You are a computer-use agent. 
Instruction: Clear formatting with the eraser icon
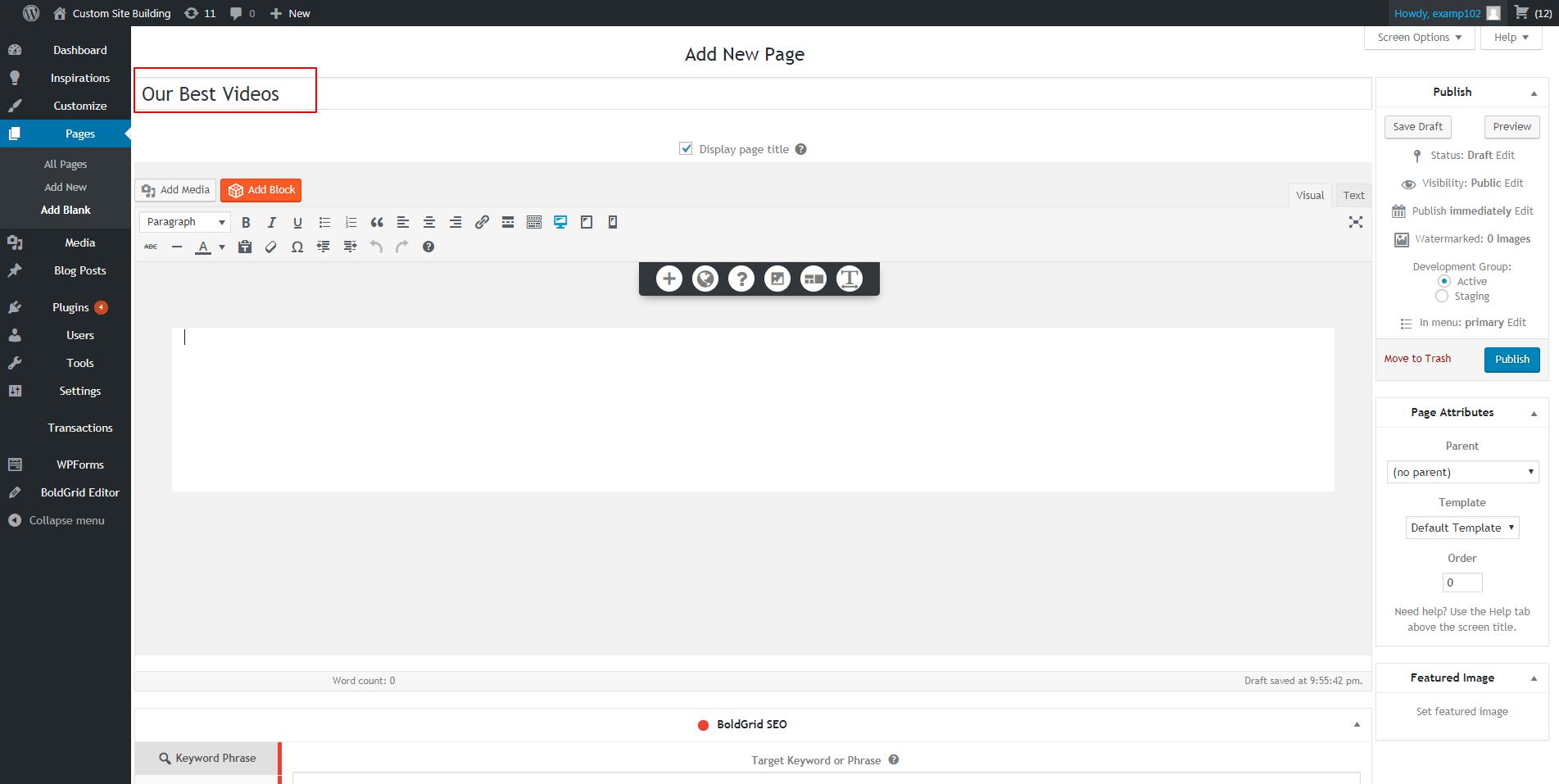[271, 247]
